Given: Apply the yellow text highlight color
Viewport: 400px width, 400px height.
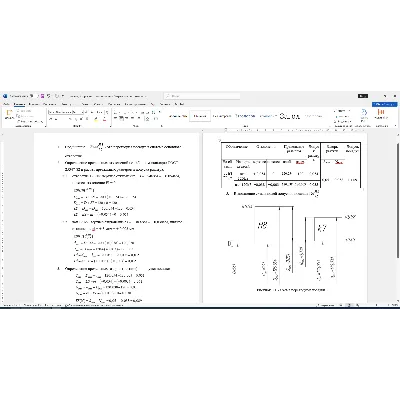Looking at the screenshot, I should 96,119.
